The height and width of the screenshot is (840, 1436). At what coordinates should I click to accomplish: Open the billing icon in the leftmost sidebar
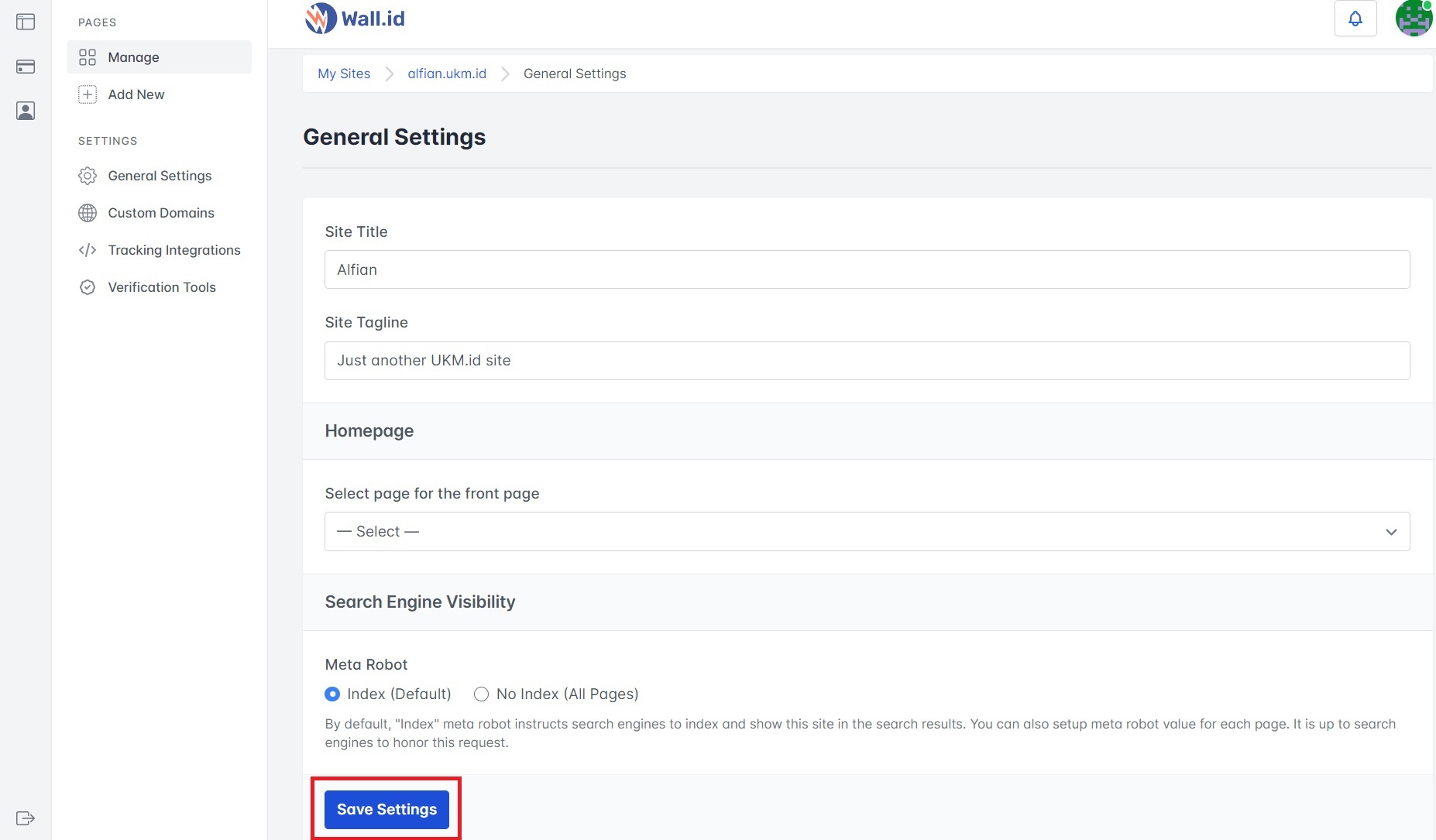coord(26,67)
